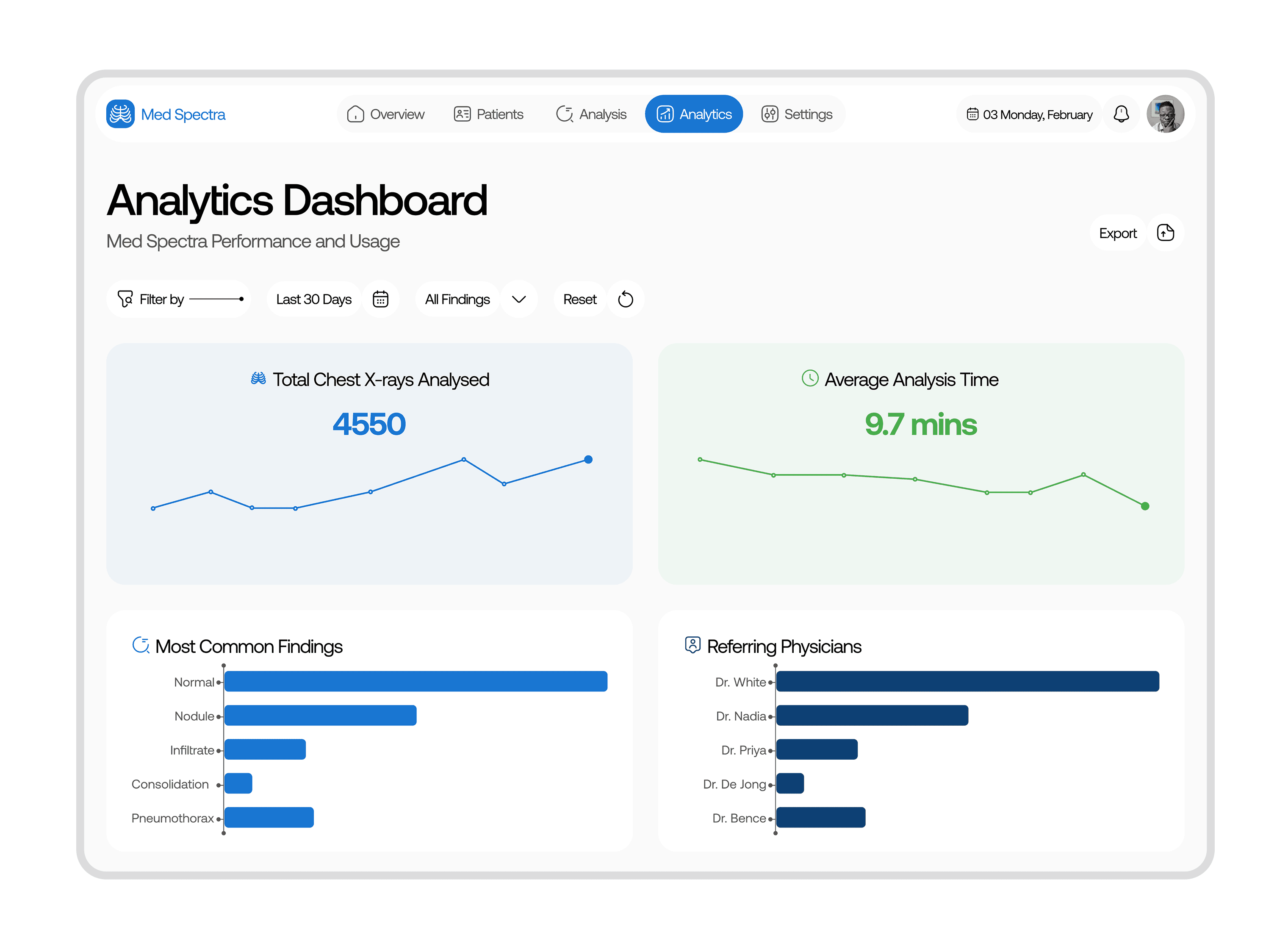Click the file export icon next to Export

pos(1166,233)
